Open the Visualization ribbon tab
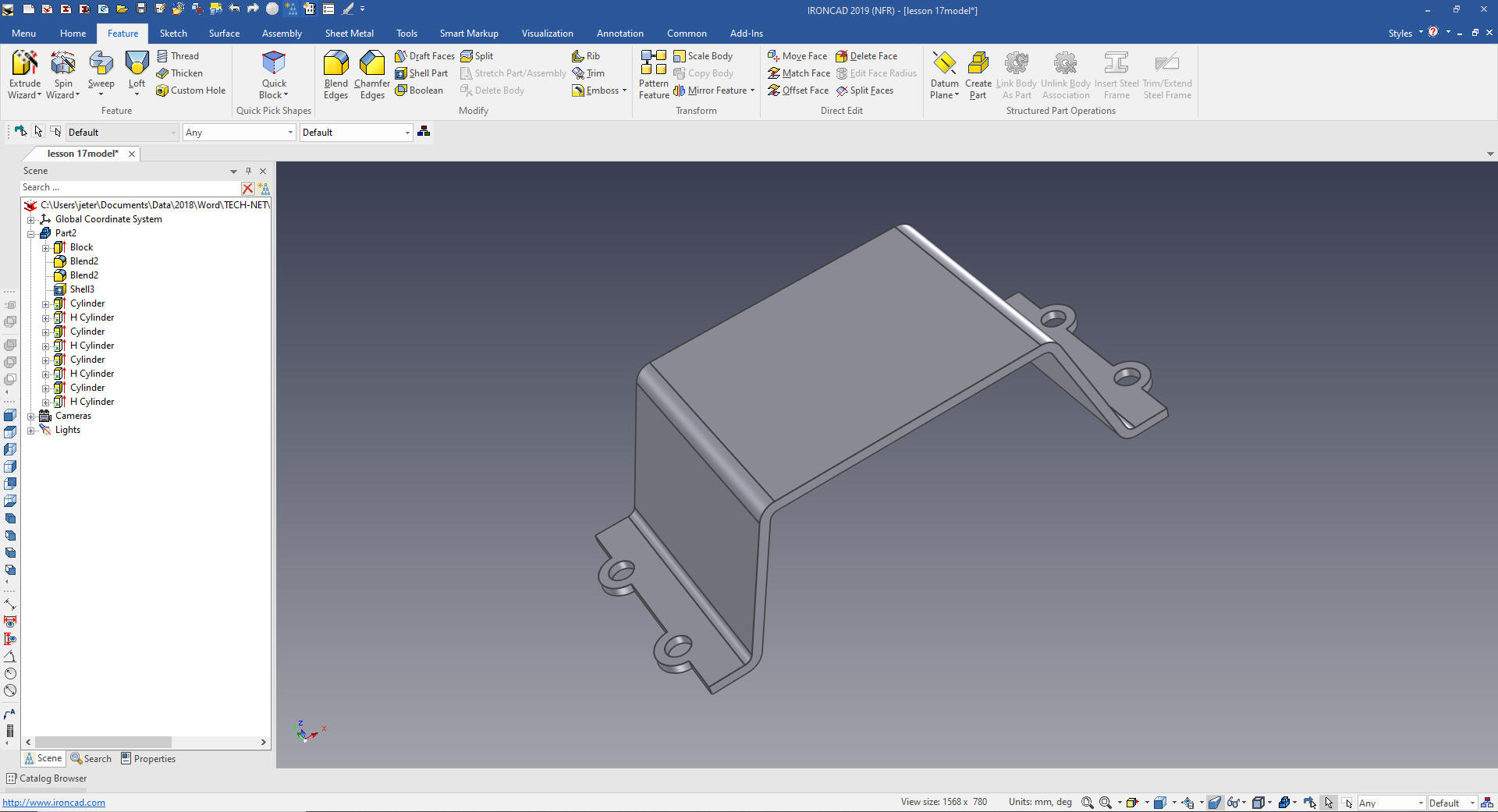 coord(547,34)
